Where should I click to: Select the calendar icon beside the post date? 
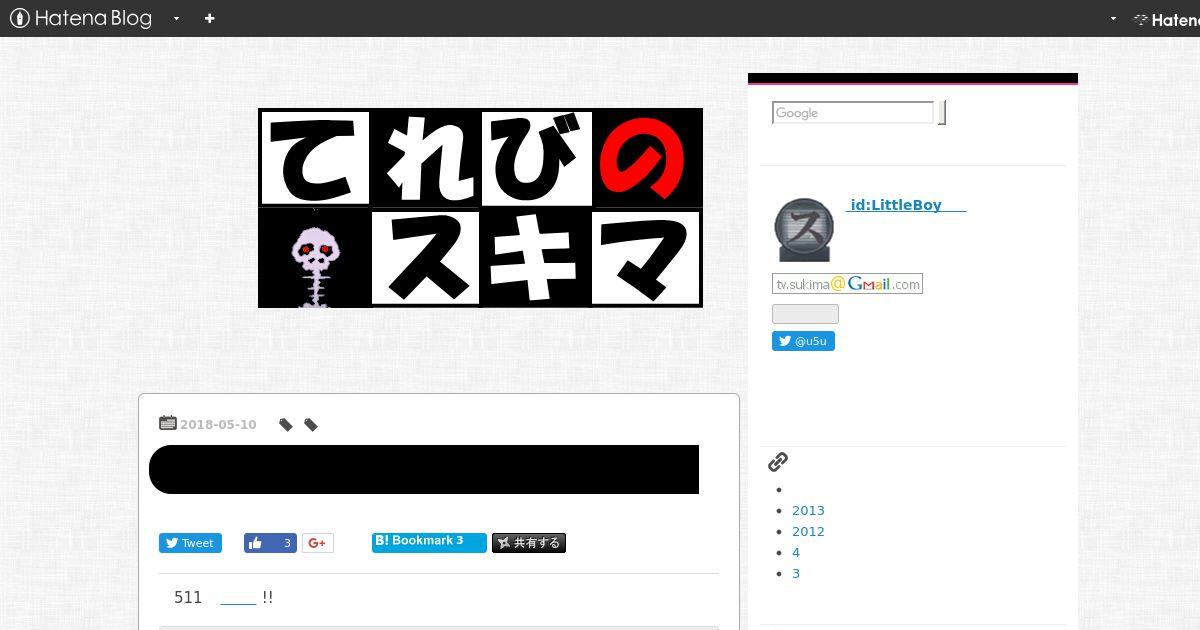168,423
